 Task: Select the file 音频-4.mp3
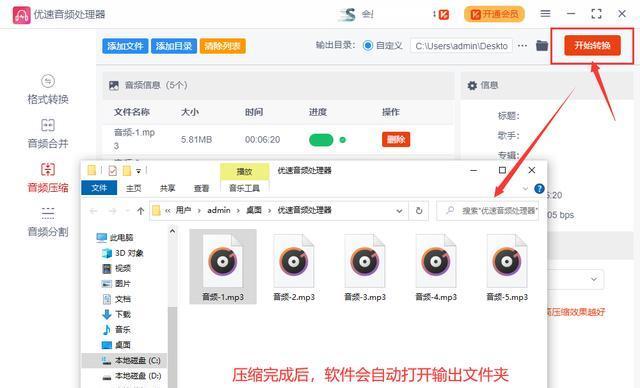point(436,267)
